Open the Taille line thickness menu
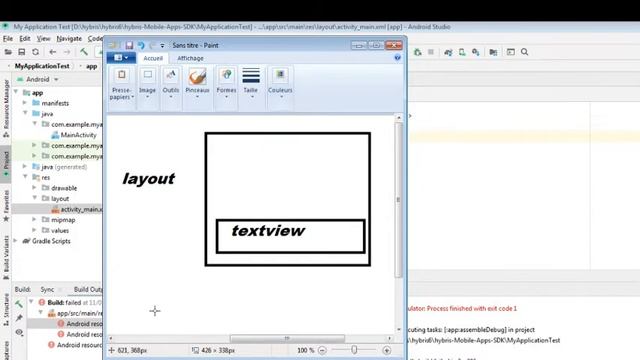 (251, 84)
